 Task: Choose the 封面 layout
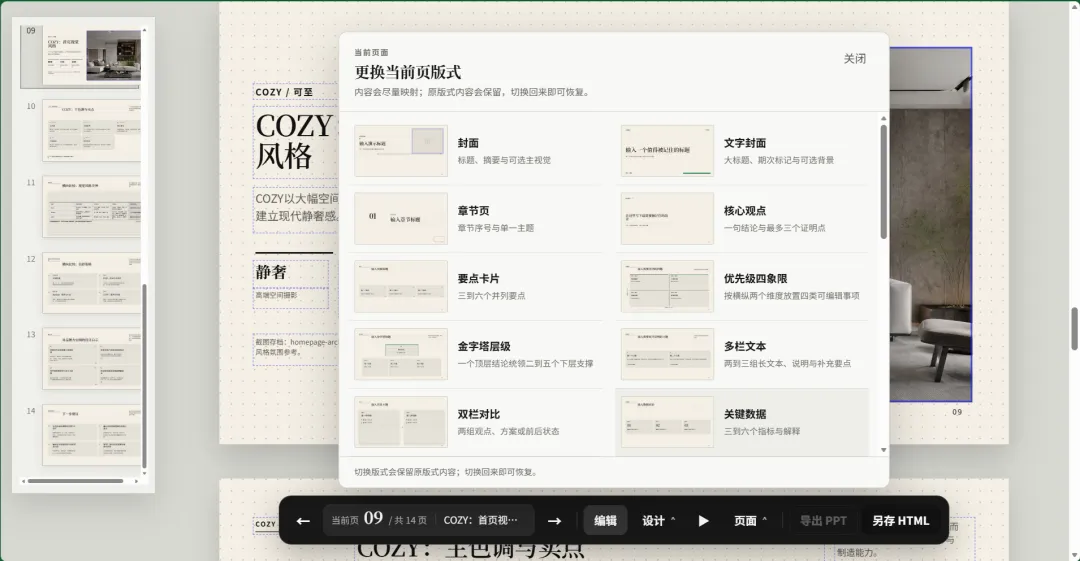coord(475,151)
